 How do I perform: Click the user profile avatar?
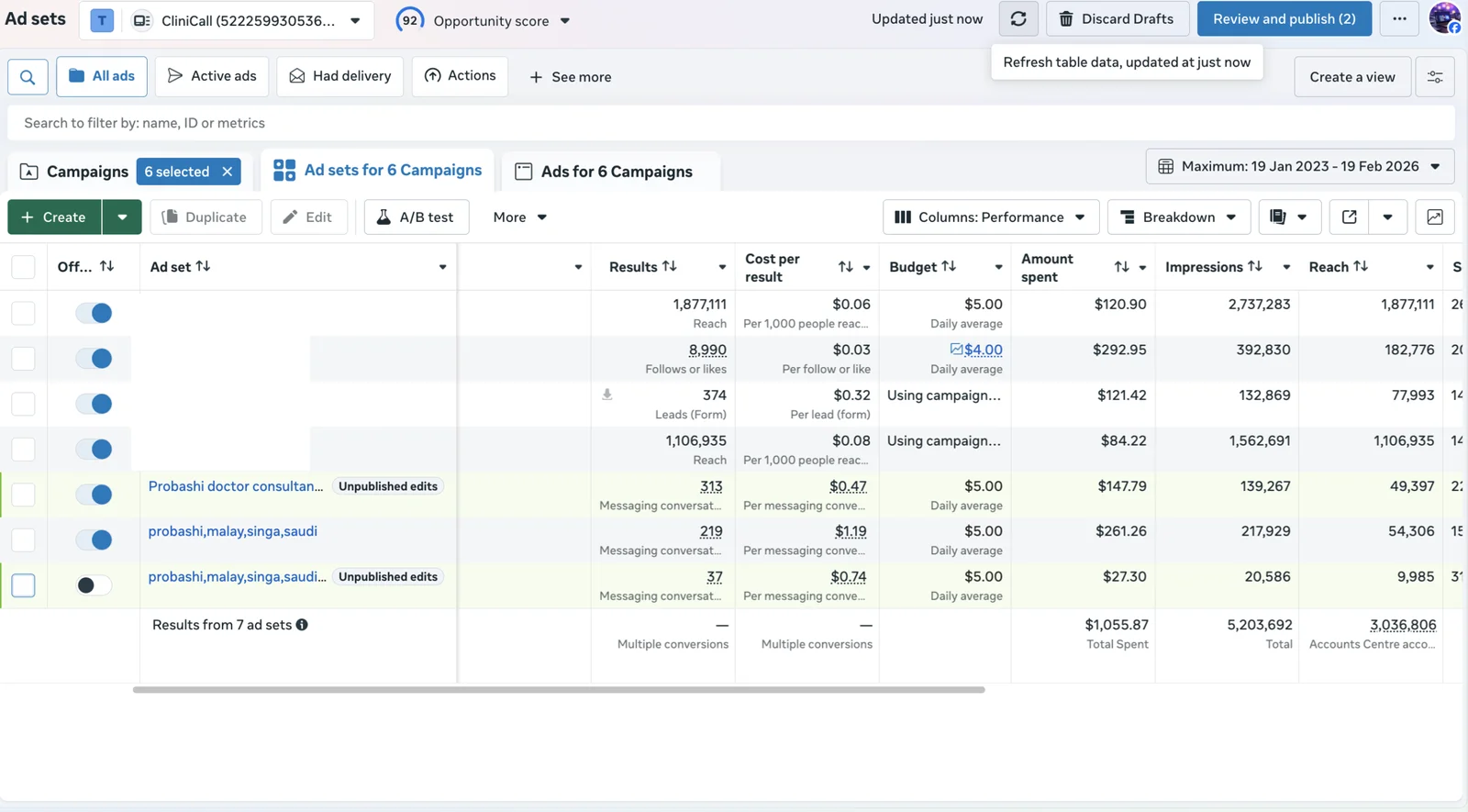(x=1444, y=18)
